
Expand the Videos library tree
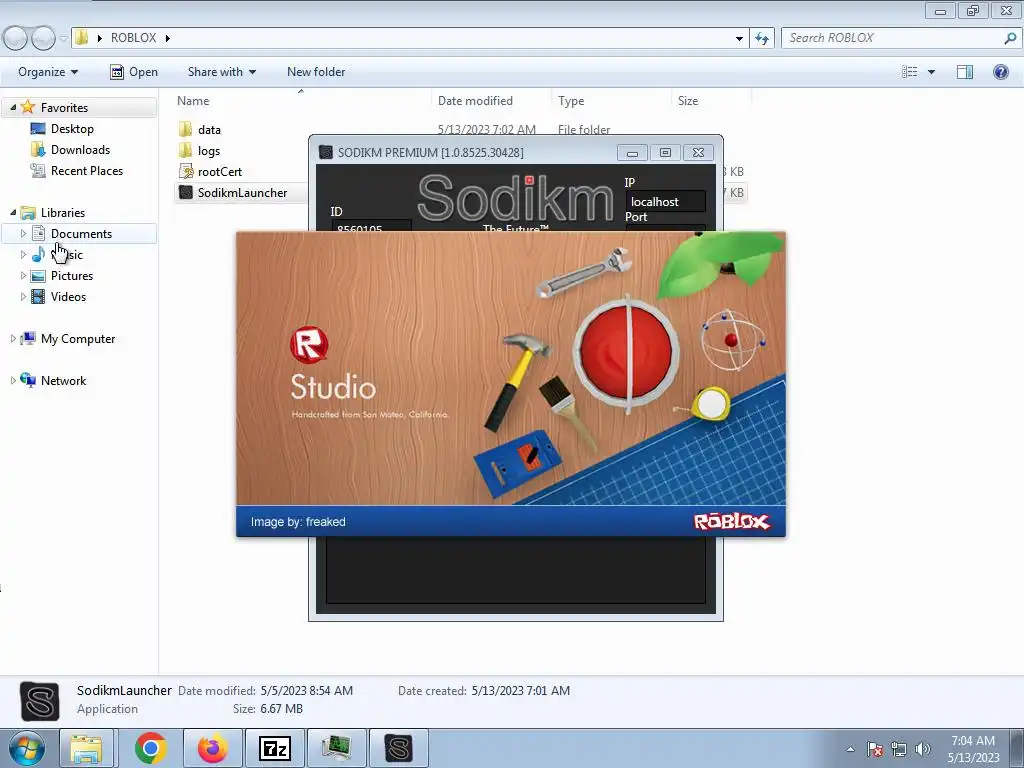(24, 296)
